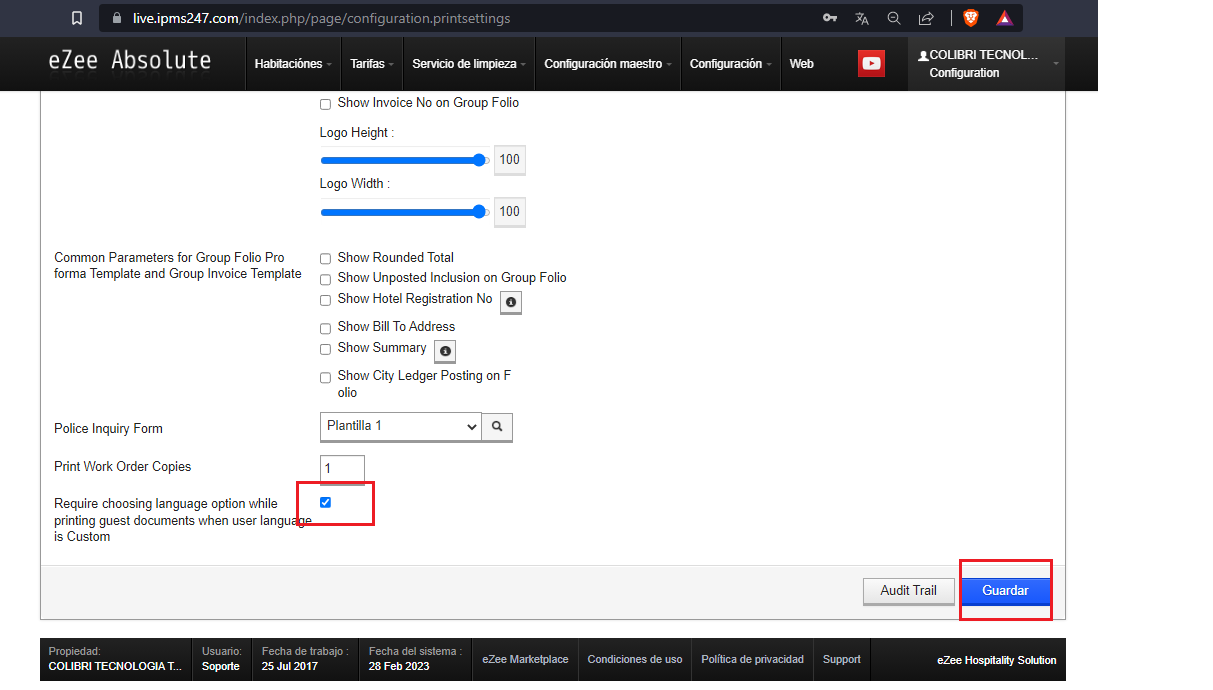This screenshot has height=690, width=1213.
Task: Preview Police Inquiry Form with the magnifier button
Action: point(497,427)
